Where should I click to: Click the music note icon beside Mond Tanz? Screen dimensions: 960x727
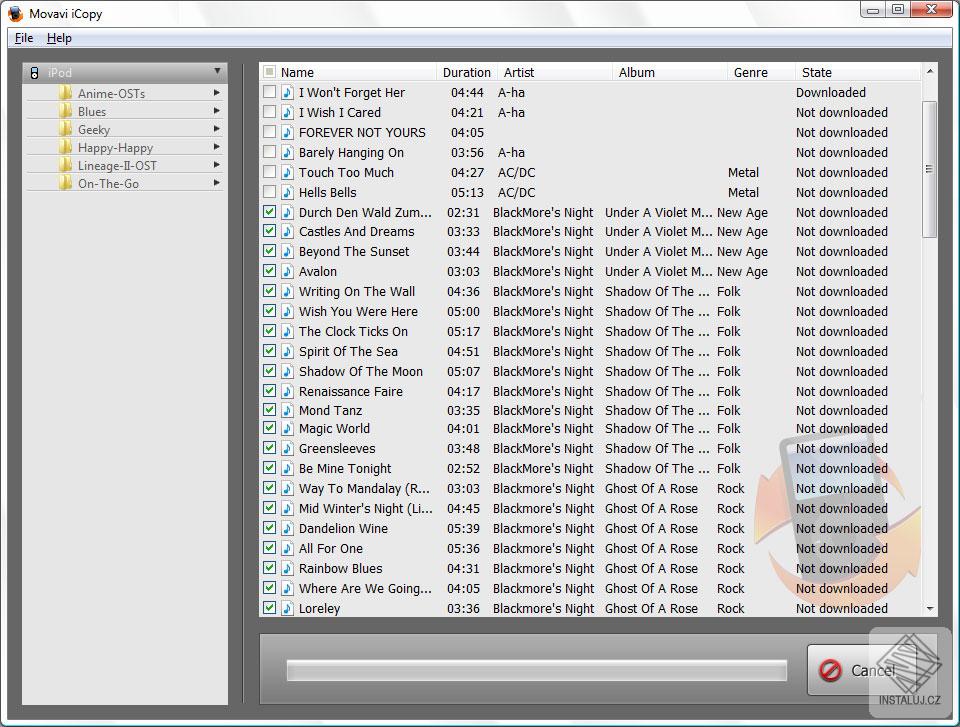287,410
